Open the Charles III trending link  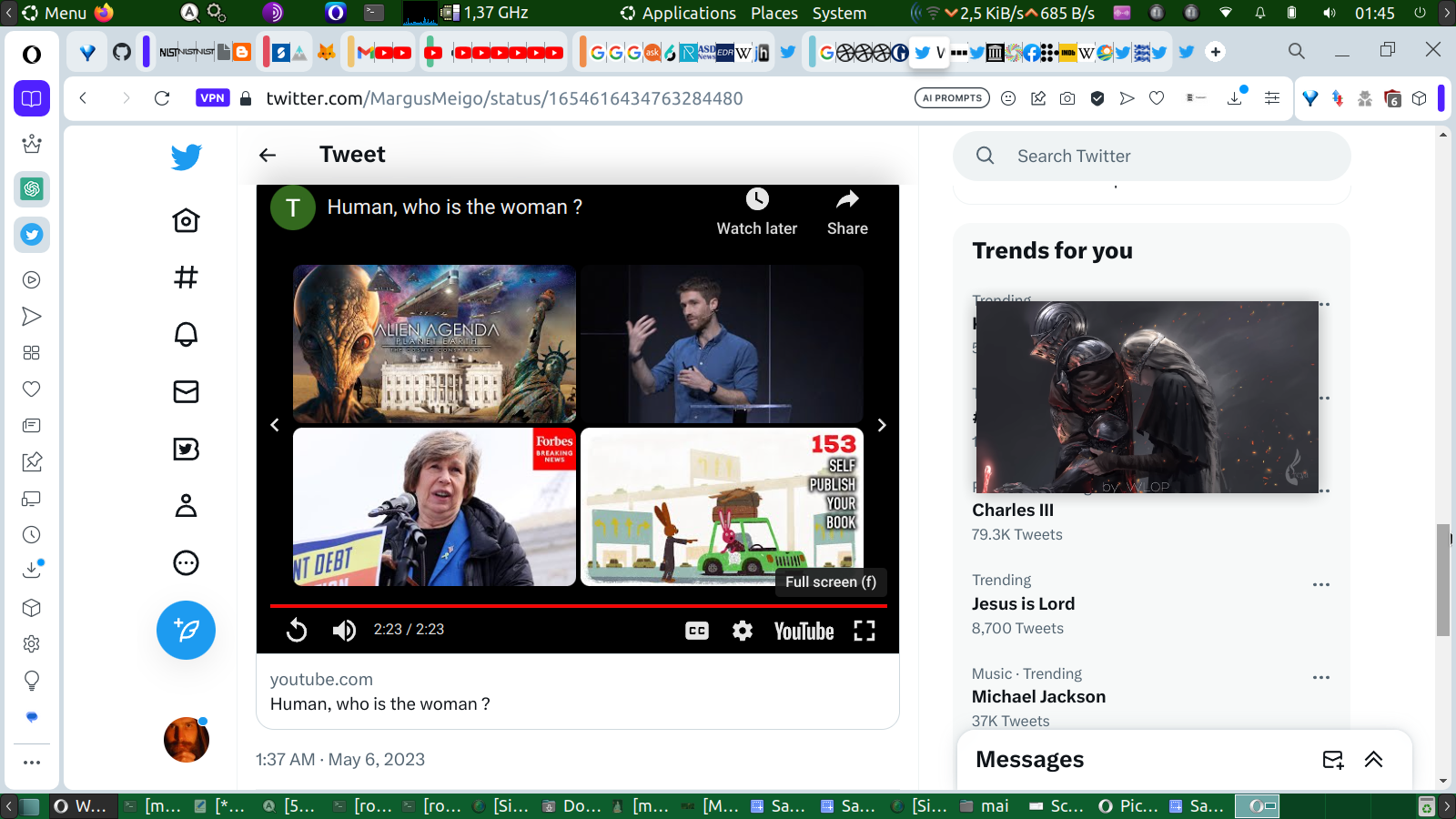pyautogui.click(x=1013, y=511)
